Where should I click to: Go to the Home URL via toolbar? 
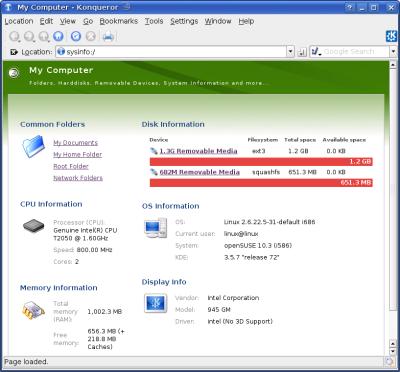point(58,36)
